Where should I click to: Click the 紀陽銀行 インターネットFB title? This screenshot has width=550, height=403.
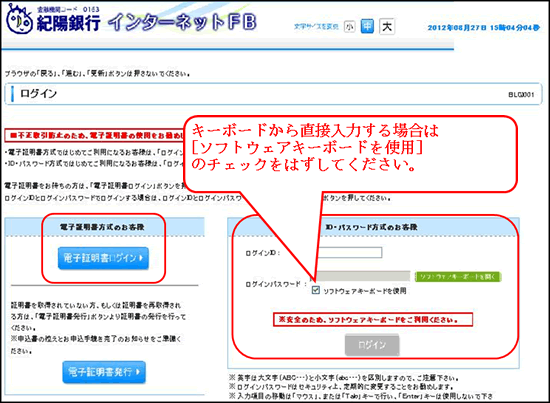point(146,22)
